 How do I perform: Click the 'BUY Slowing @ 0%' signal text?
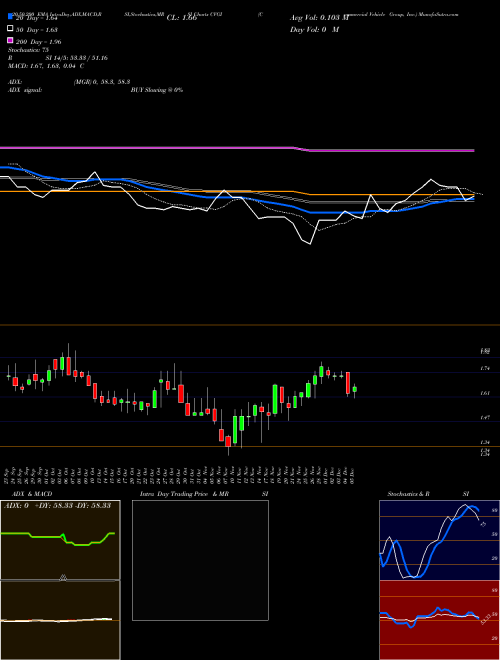coord(157,90)
